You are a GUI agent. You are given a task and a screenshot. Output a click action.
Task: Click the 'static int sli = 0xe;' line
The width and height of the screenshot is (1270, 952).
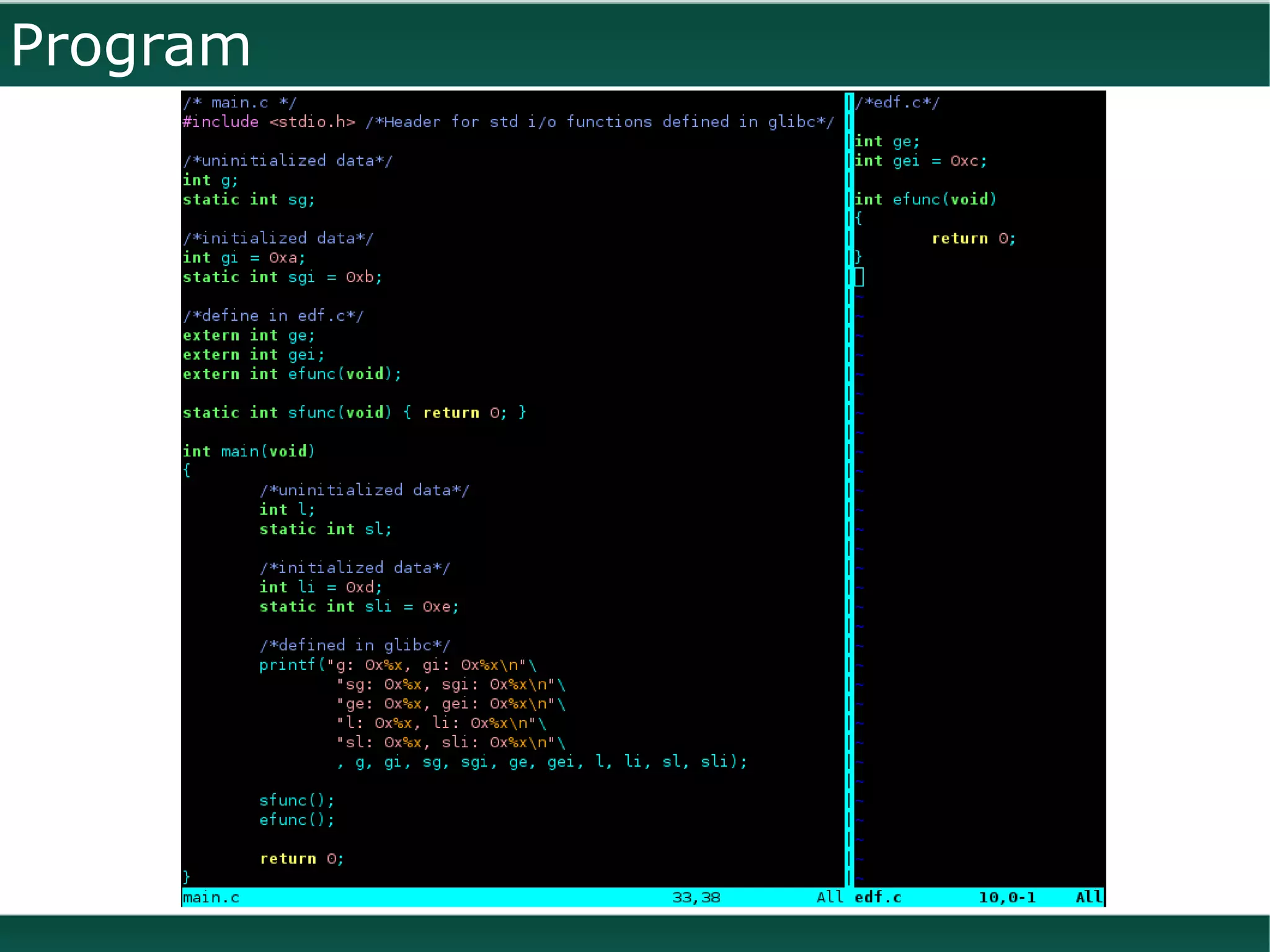click(x=359, y=606)
